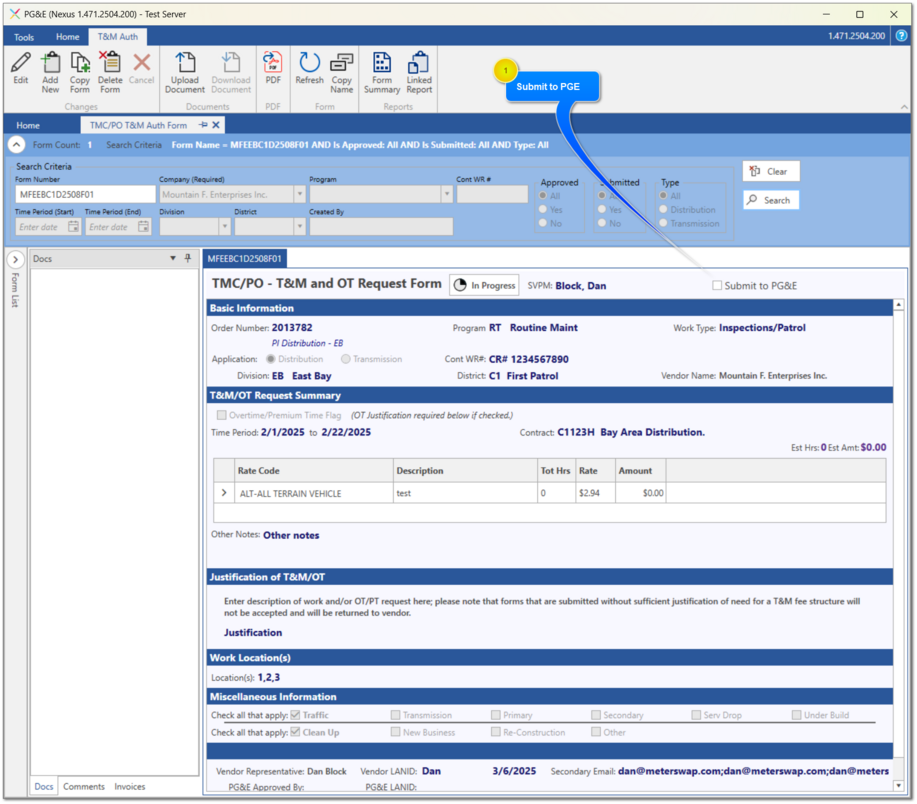Switch to the Comments tab

click(84, 786)
